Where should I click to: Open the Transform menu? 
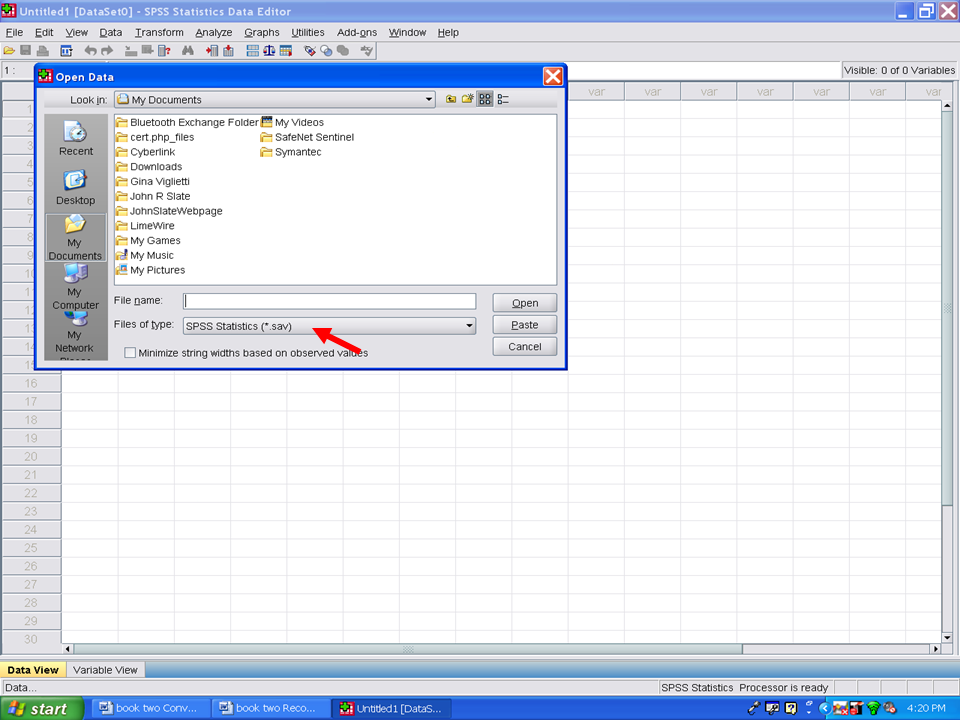pyautogui.click(x=159, y=32)
